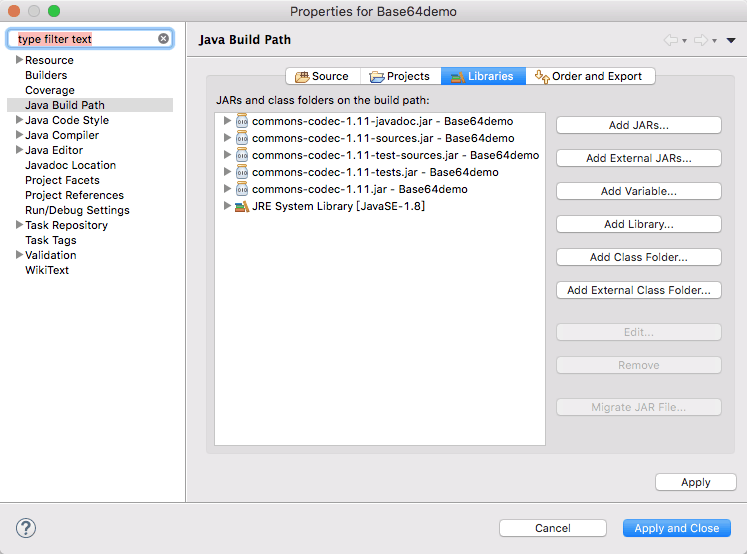Click the JRE System Library books icon
The height and width of the screenshot is (554, 747).
(242, 206)
